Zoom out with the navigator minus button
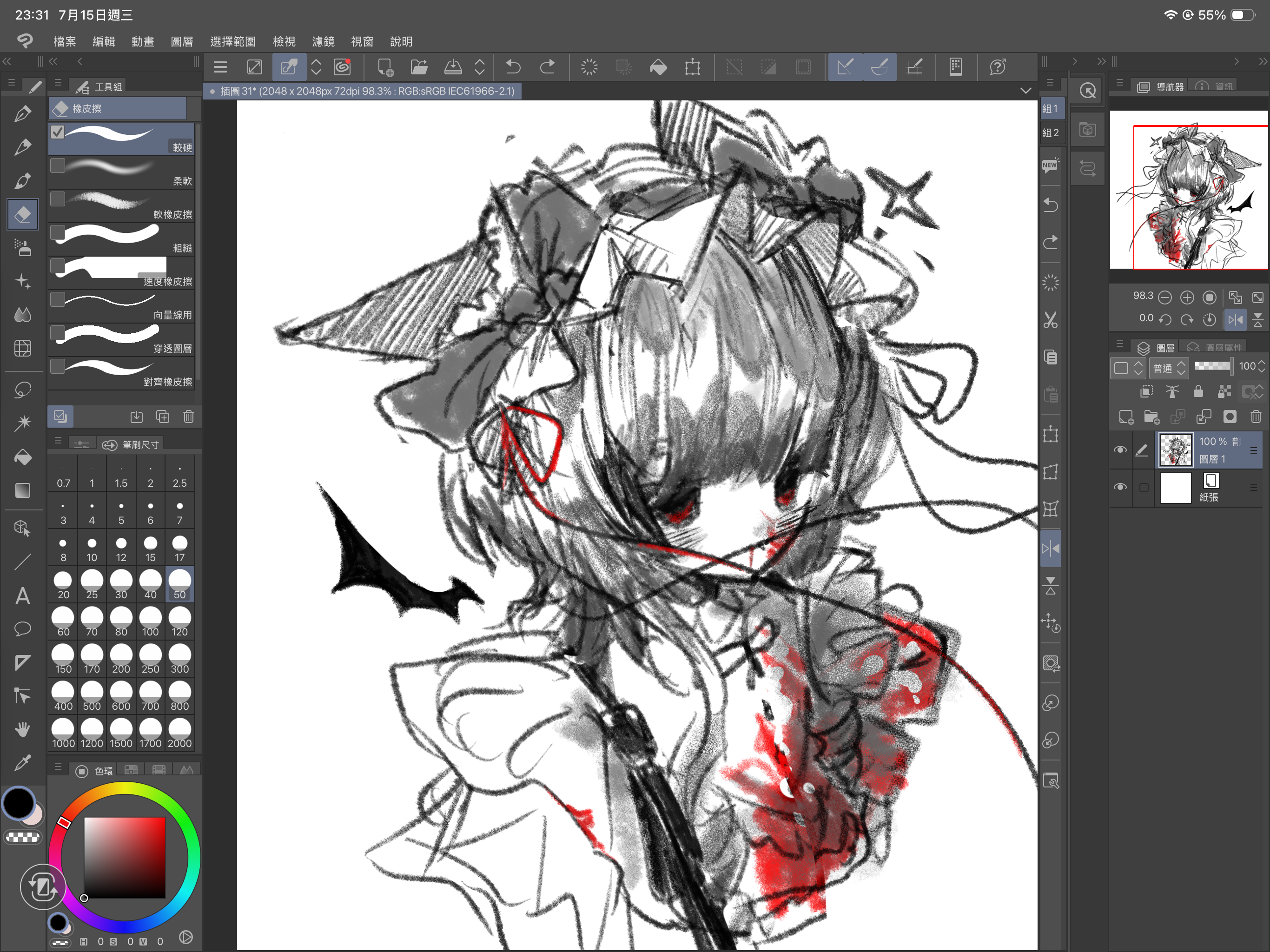 (x=1164, y=297)
